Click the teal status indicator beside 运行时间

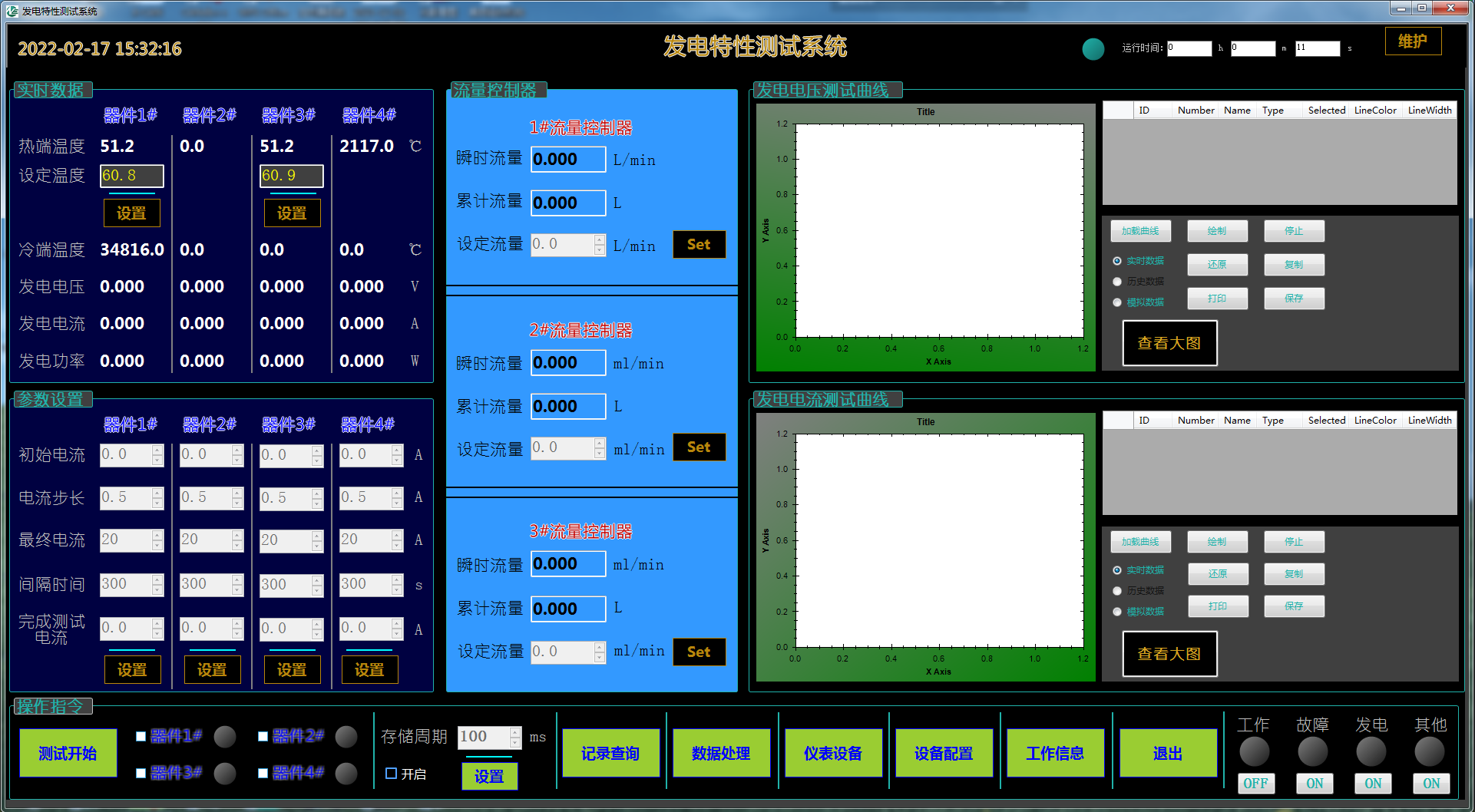click(x=1093, y=49)
